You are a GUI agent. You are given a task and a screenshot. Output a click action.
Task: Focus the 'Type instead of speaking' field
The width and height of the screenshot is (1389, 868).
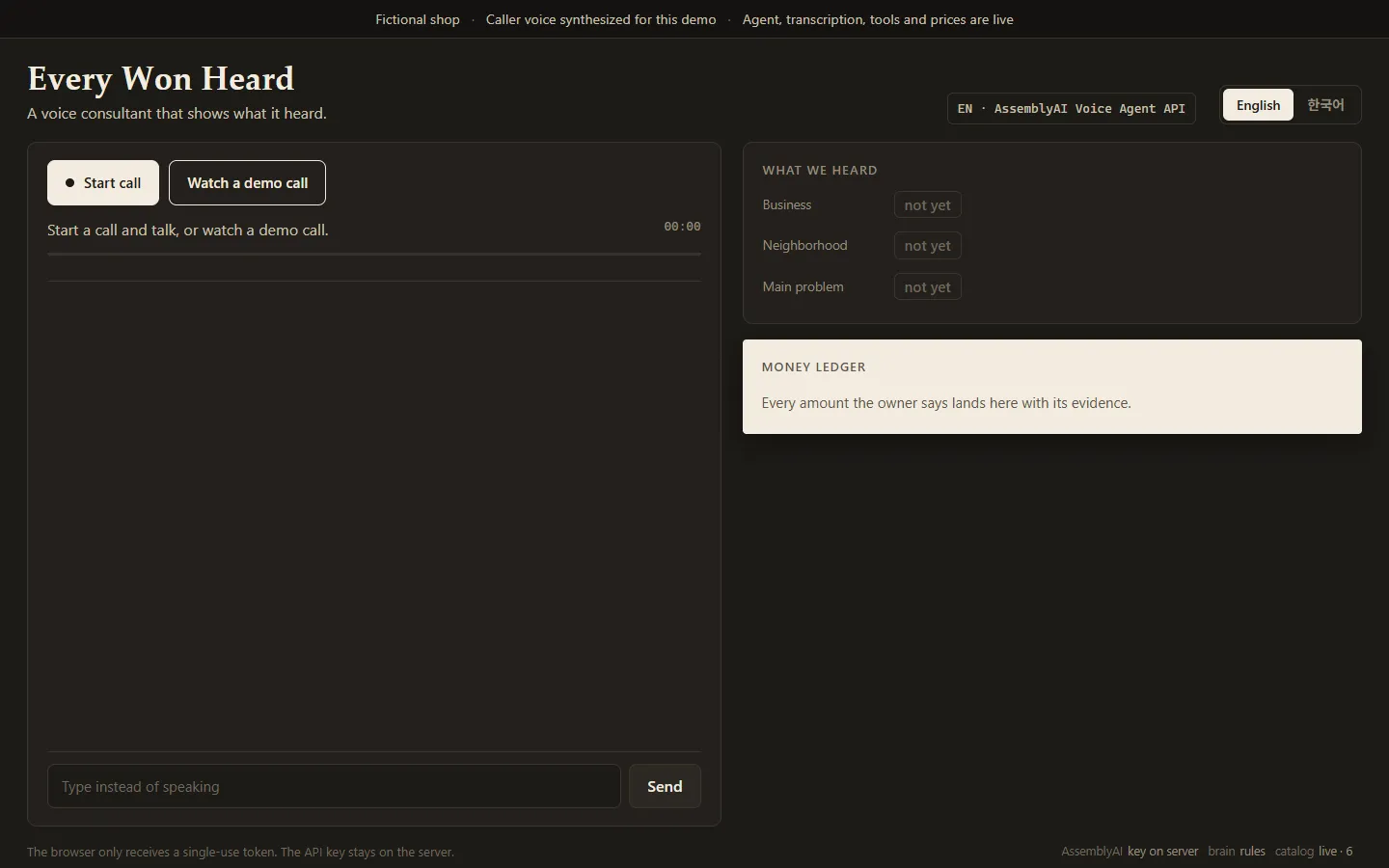click(334, 786)
